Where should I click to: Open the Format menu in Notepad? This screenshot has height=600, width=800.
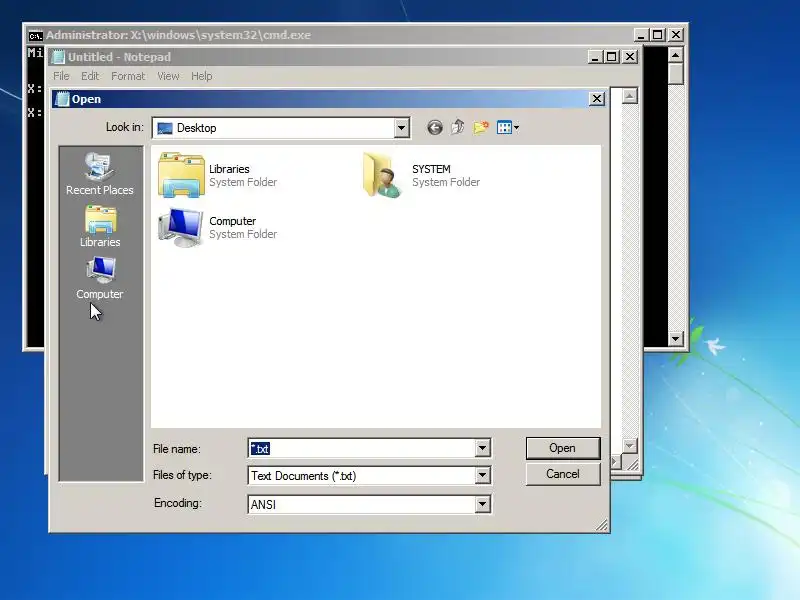[128, 76]
